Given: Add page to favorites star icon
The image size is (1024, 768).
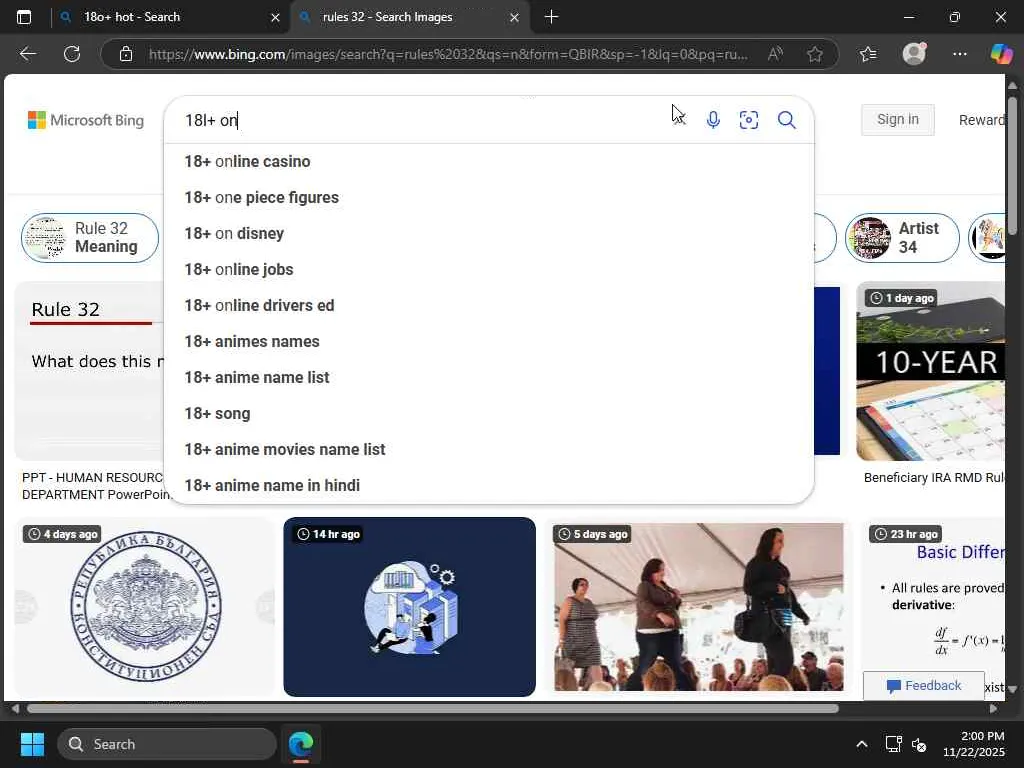Looking at the screenshot, I should pyautogui.click(x=814, y=54).
